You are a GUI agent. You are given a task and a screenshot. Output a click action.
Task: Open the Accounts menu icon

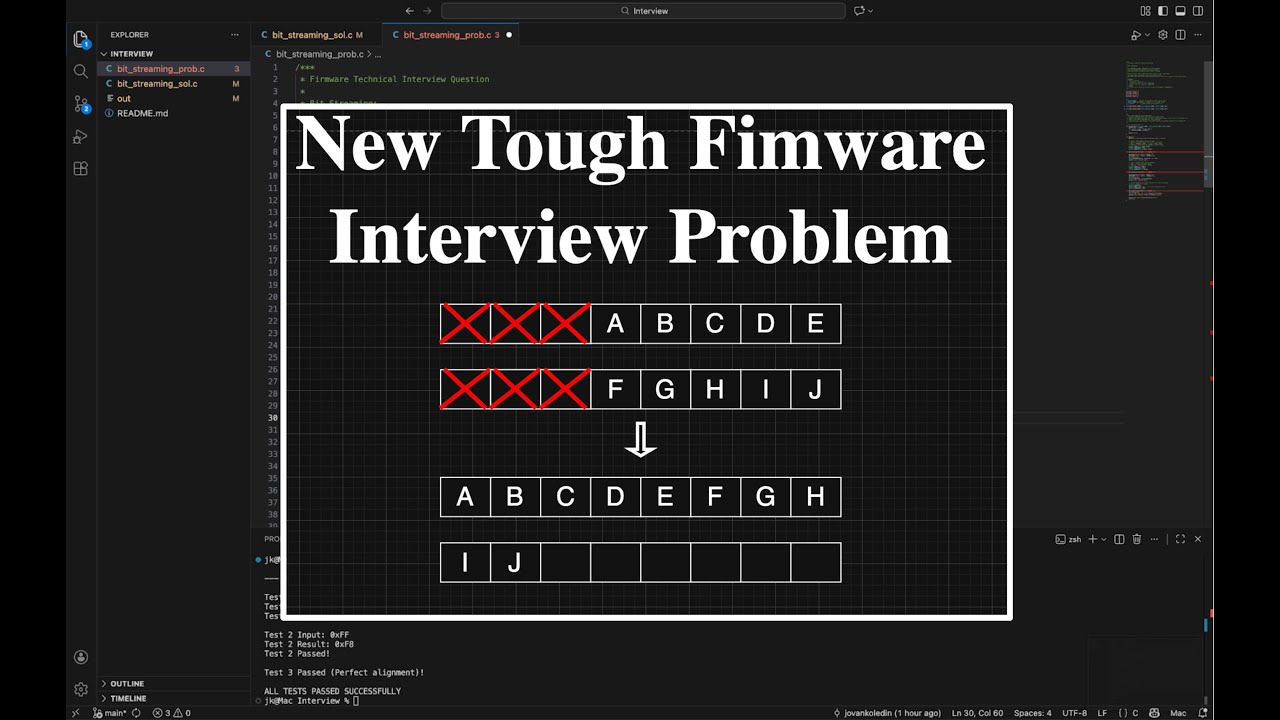tap(81, 657)
